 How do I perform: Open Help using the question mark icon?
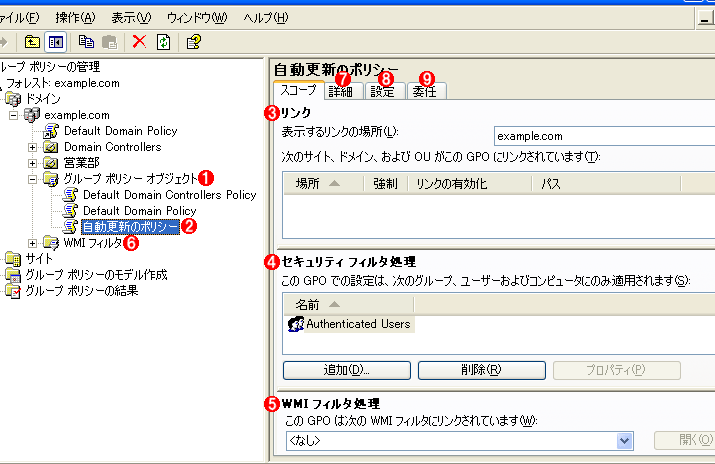[x=194, y=42]
